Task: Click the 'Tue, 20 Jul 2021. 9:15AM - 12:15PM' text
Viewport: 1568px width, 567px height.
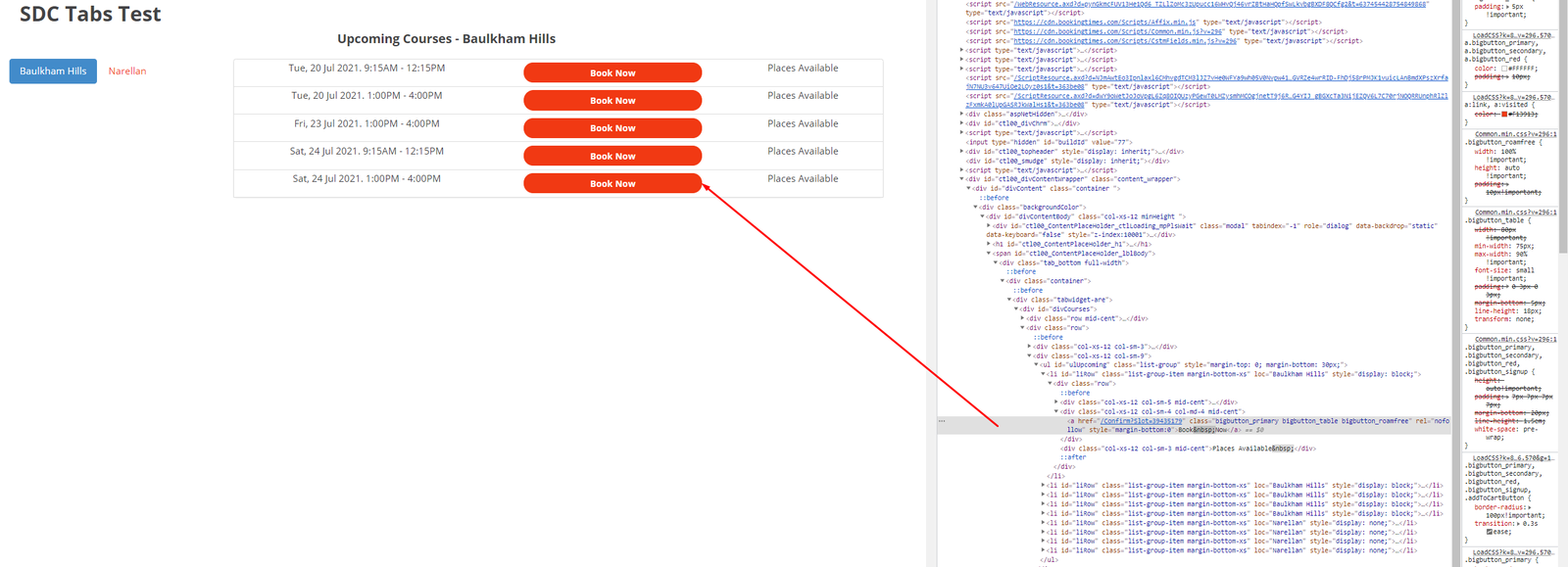Action: click(367, 69)
